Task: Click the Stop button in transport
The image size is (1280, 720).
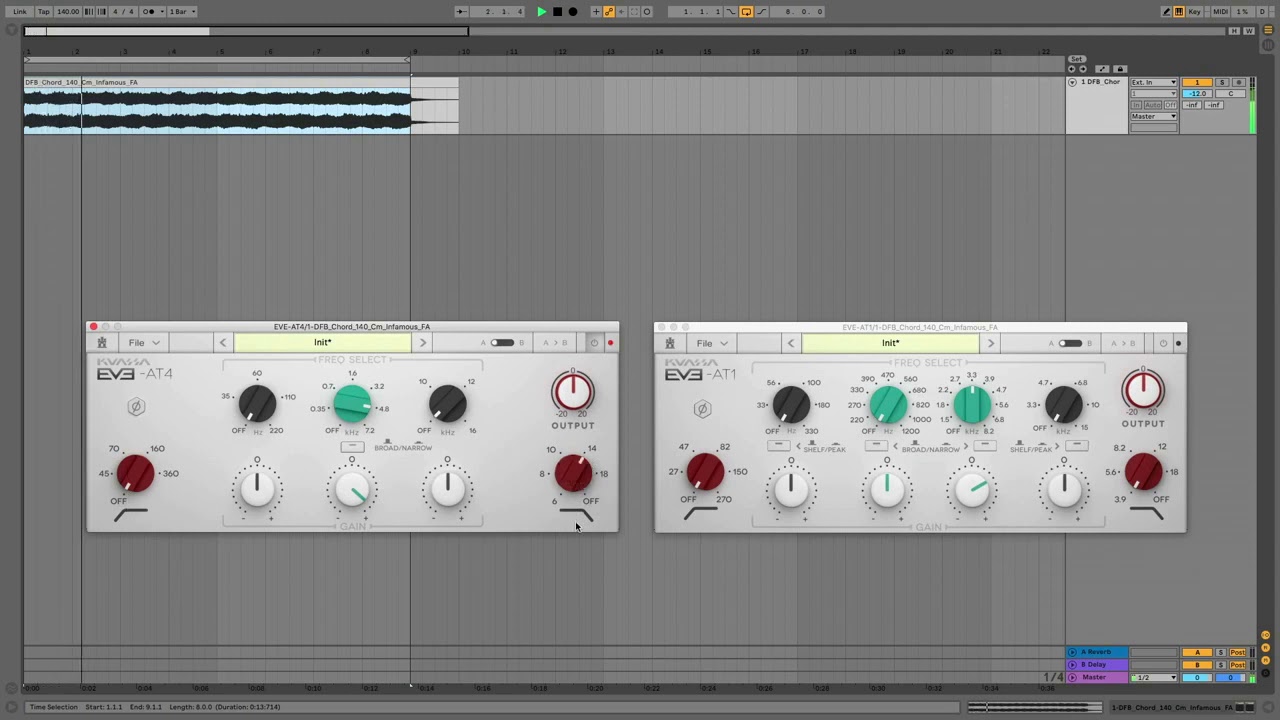Action: pos(557,12)
